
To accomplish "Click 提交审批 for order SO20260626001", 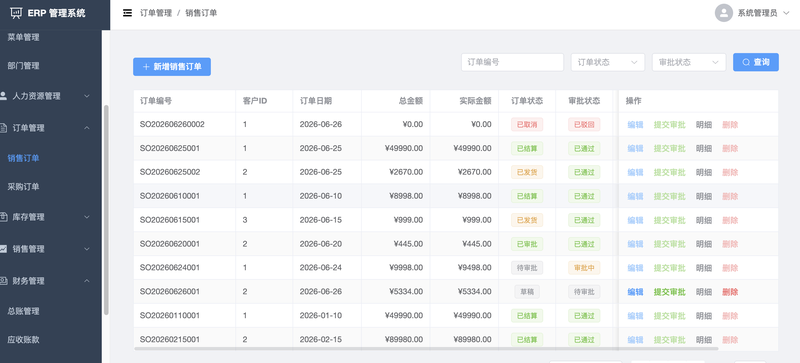I will coord(669,292).
